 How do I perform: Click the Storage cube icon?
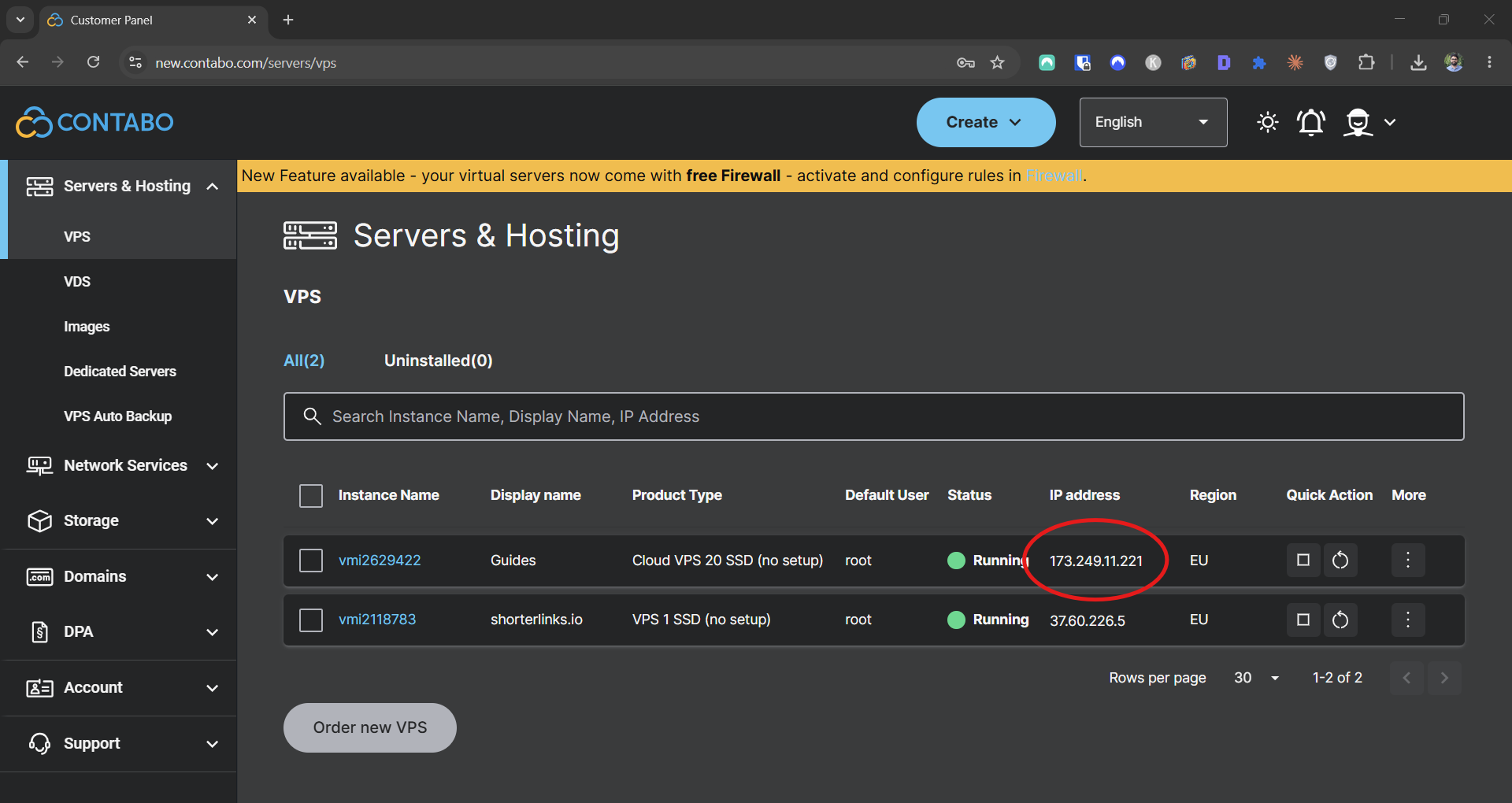coord(39,521)
